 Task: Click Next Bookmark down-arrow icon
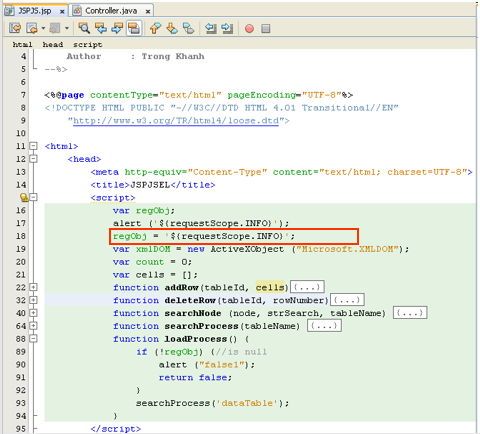tap(172, 28)
